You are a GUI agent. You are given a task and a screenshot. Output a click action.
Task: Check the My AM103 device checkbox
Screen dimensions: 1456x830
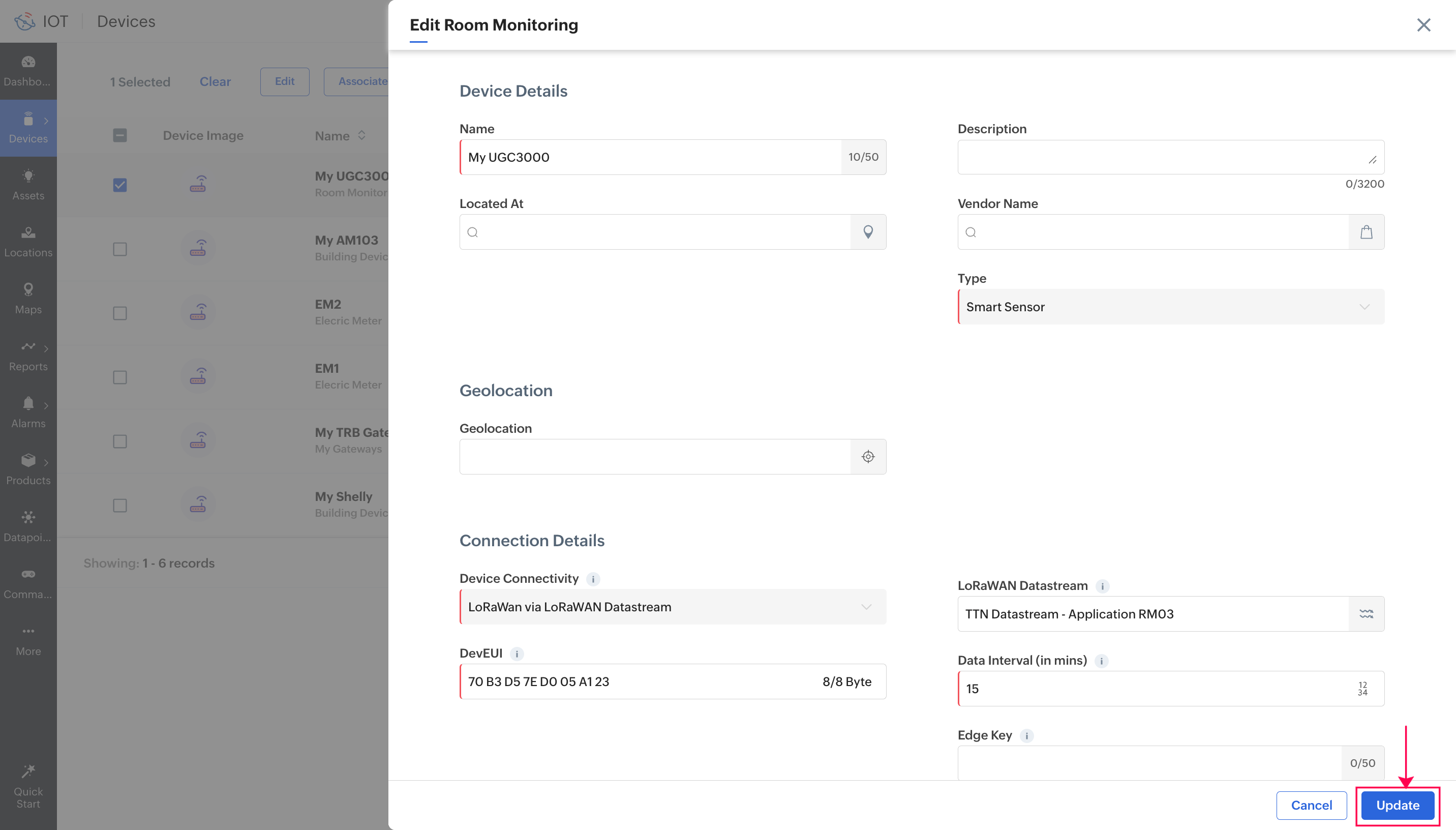click(119, 249)
